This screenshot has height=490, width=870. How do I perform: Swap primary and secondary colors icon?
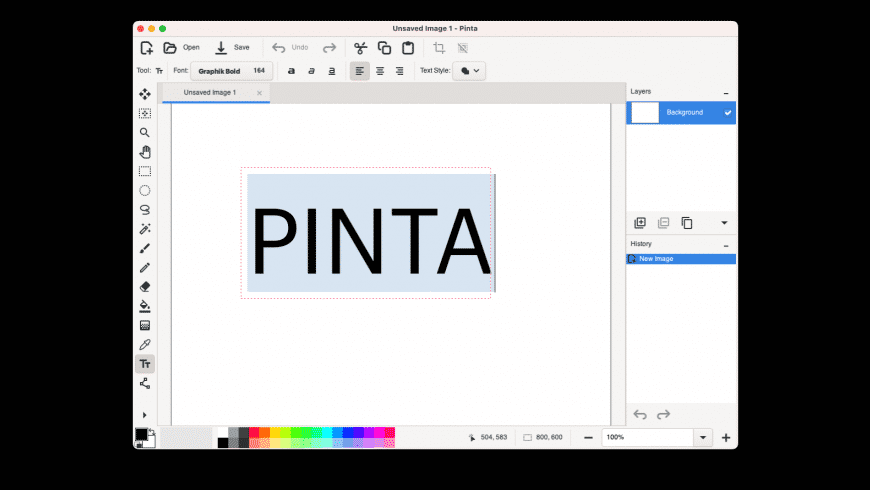coord(151,431)
